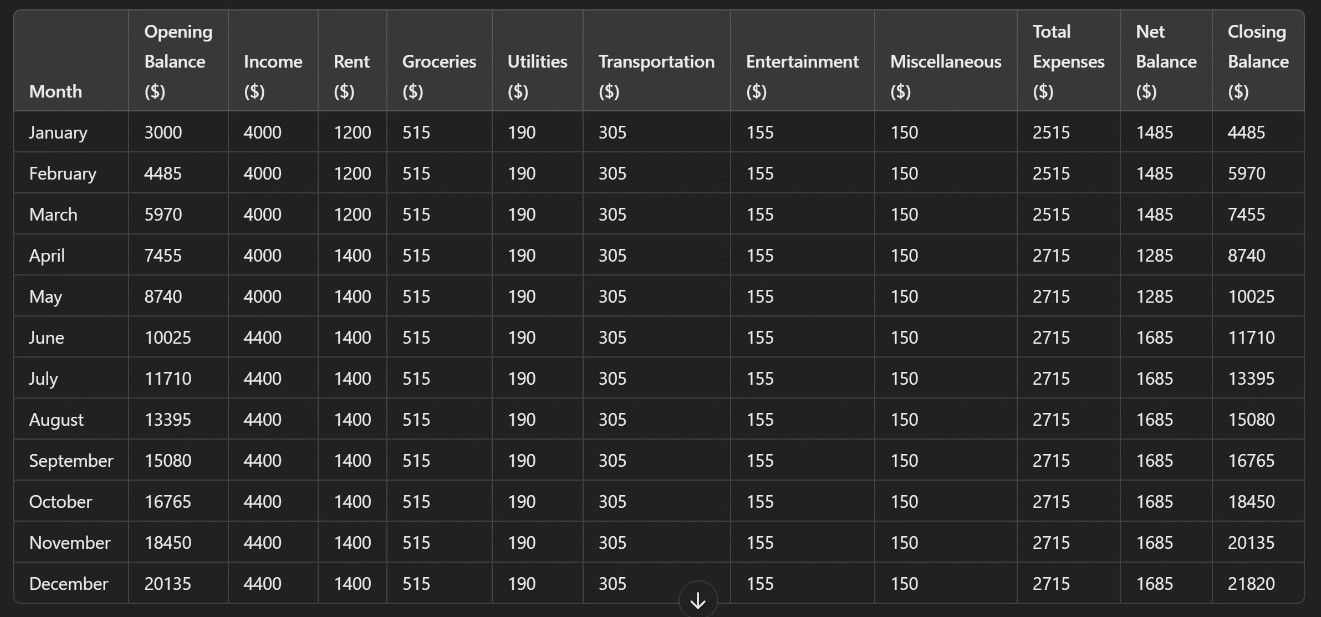Click January total expenses 2515
The width and height of the screenshot is (1321, 617).
coord(1051,132)
